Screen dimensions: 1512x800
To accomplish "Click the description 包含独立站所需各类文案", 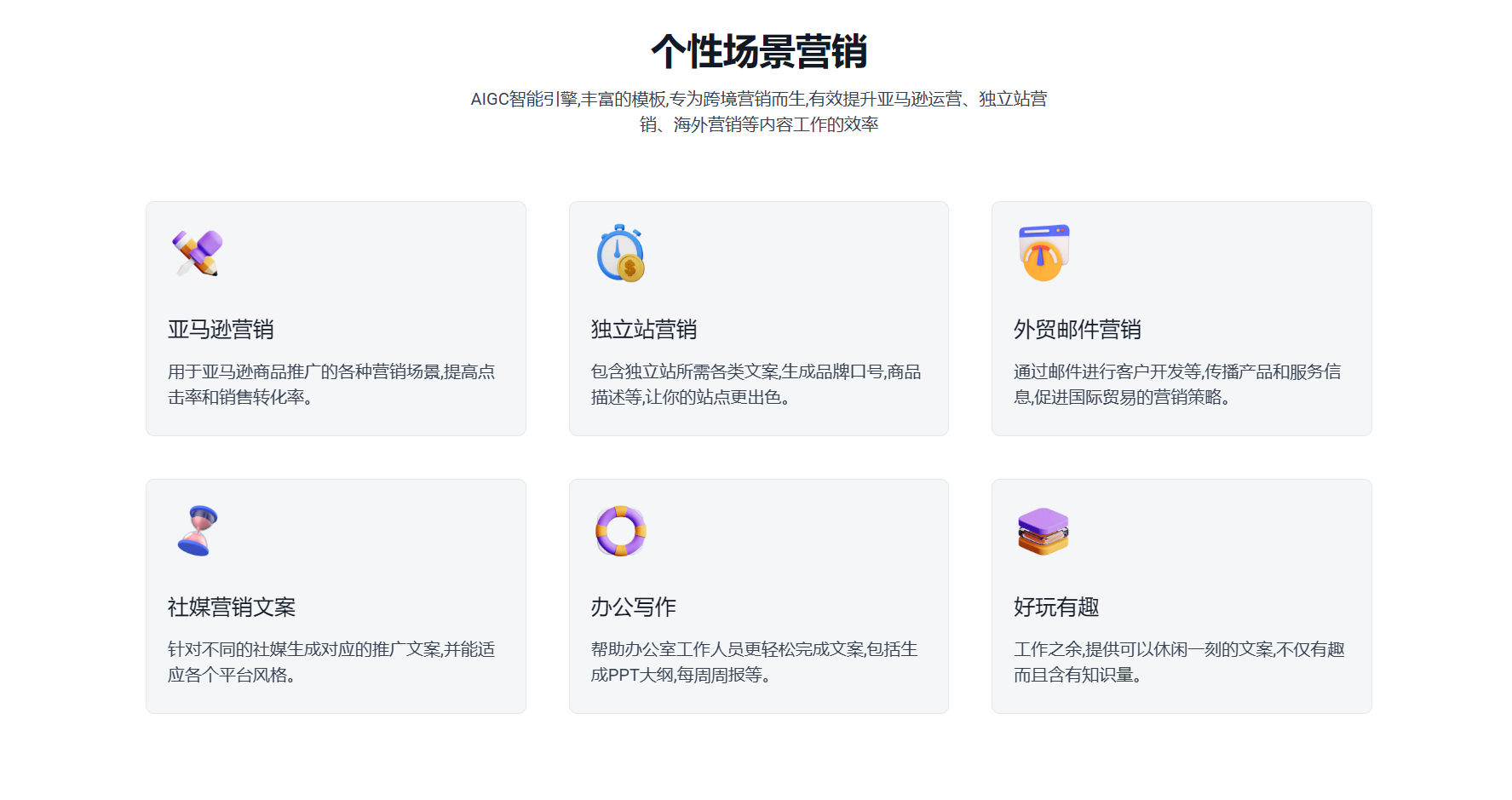I will point(756,384).
